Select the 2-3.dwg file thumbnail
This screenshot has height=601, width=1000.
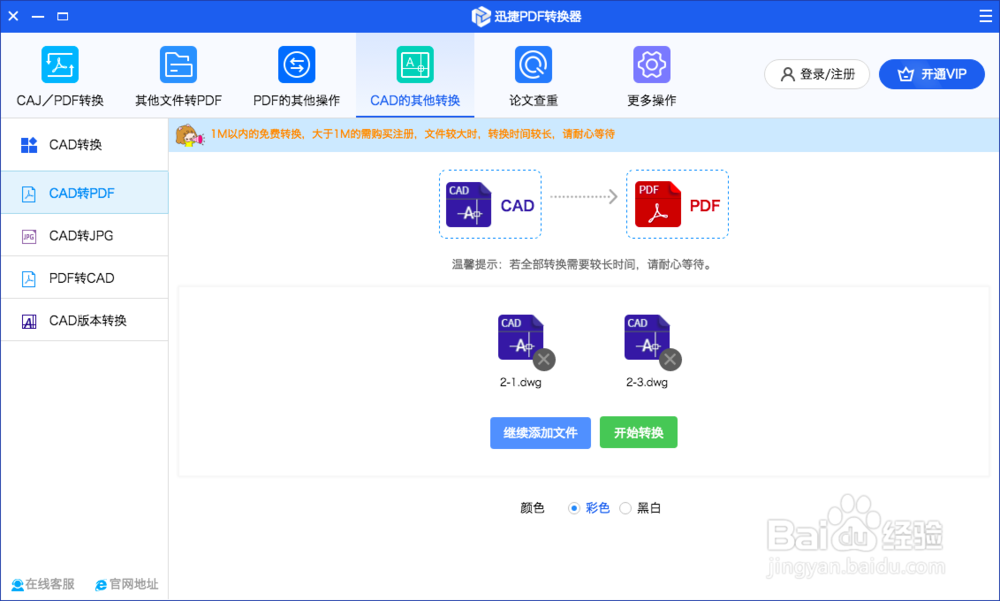pos(647,338)
